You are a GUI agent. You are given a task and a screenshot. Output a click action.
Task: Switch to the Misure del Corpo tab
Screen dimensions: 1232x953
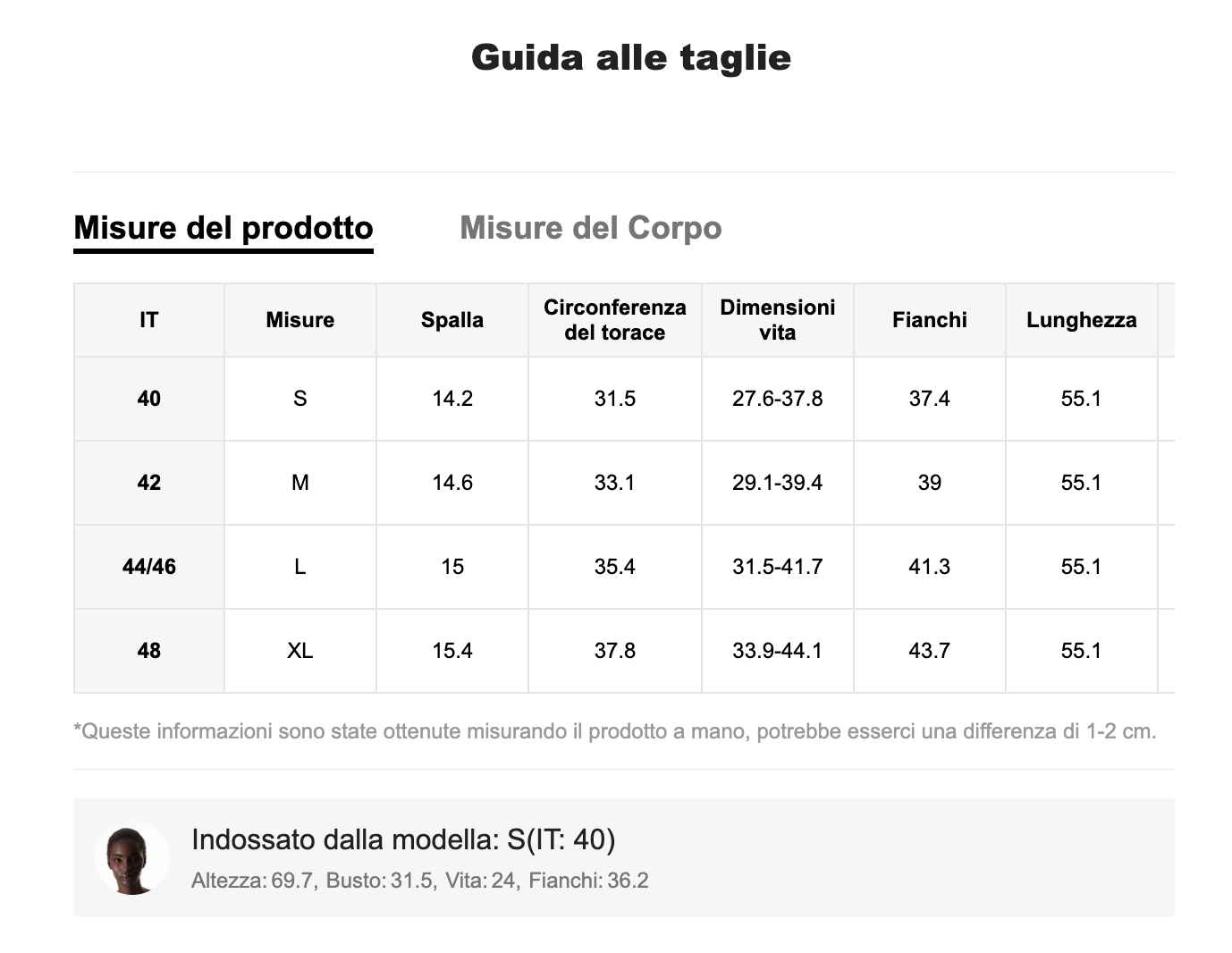(590, 228)
